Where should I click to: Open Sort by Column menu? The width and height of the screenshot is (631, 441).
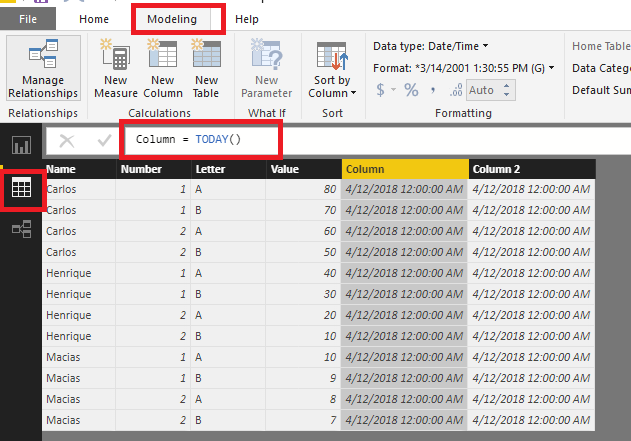click(x=332, y=69)
